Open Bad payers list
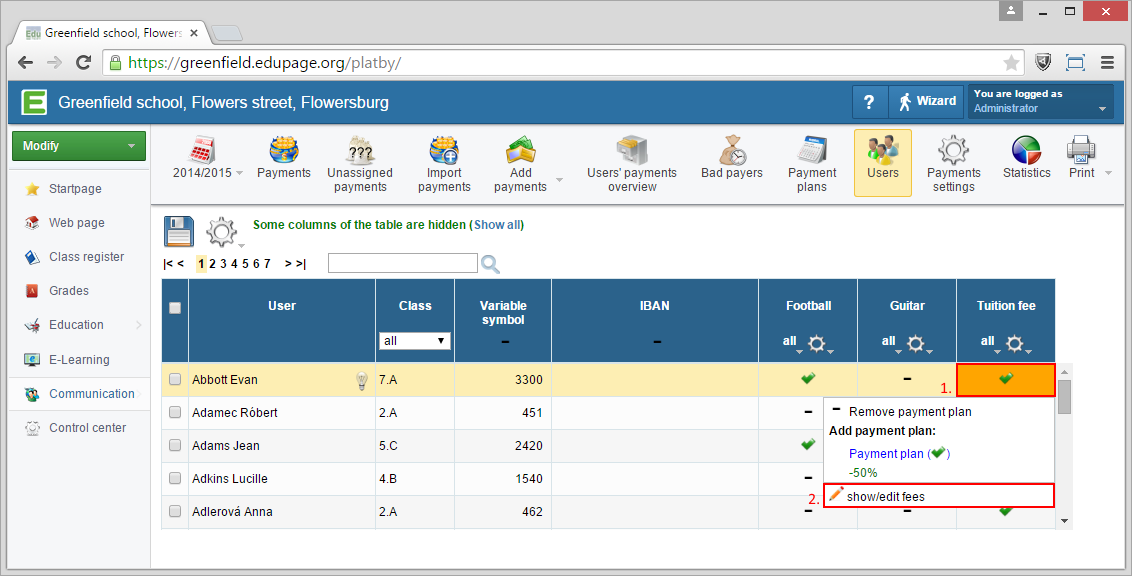 pos(731,158)
